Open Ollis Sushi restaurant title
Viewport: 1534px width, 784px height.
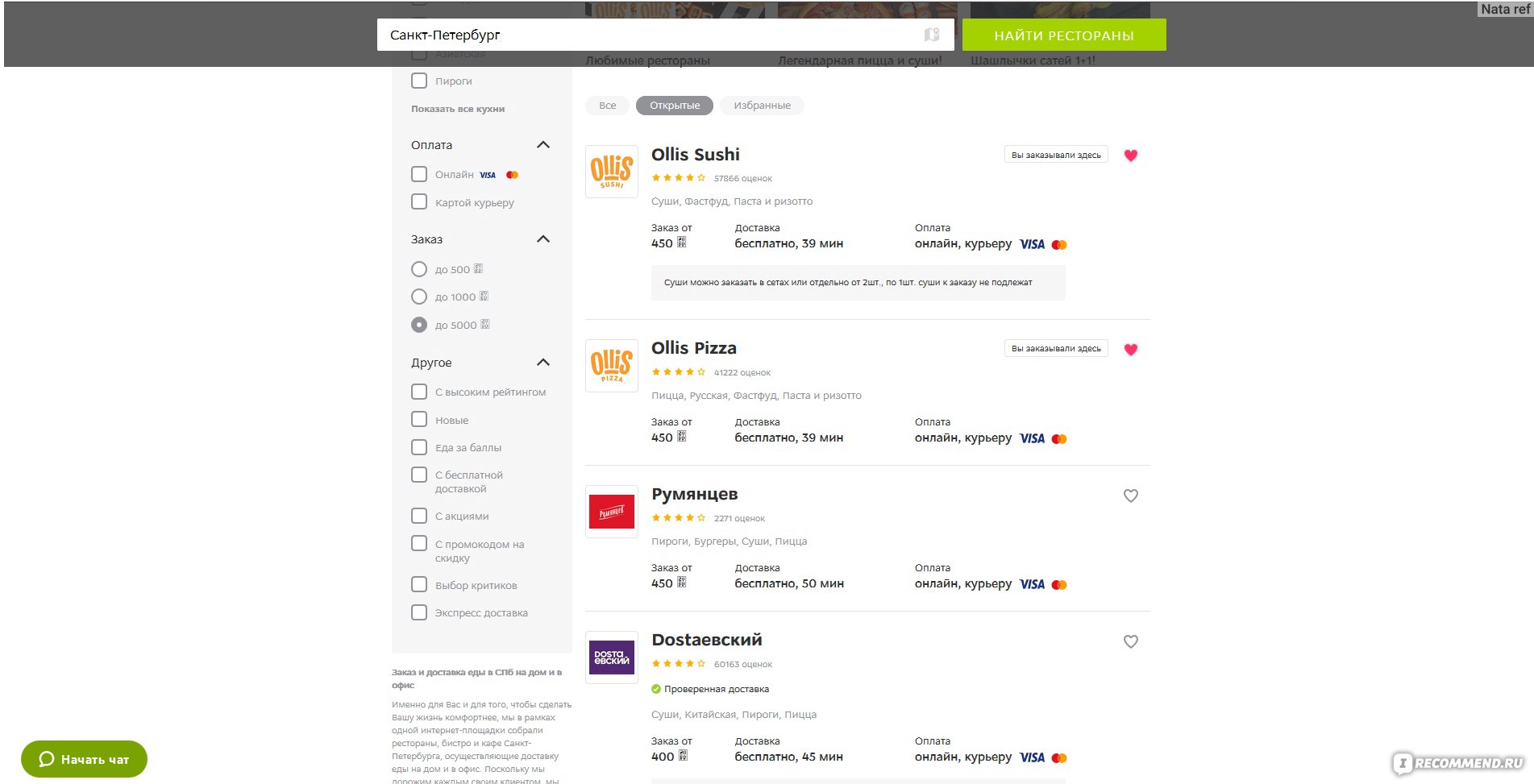pyautogui.click(x=696, y=154)
